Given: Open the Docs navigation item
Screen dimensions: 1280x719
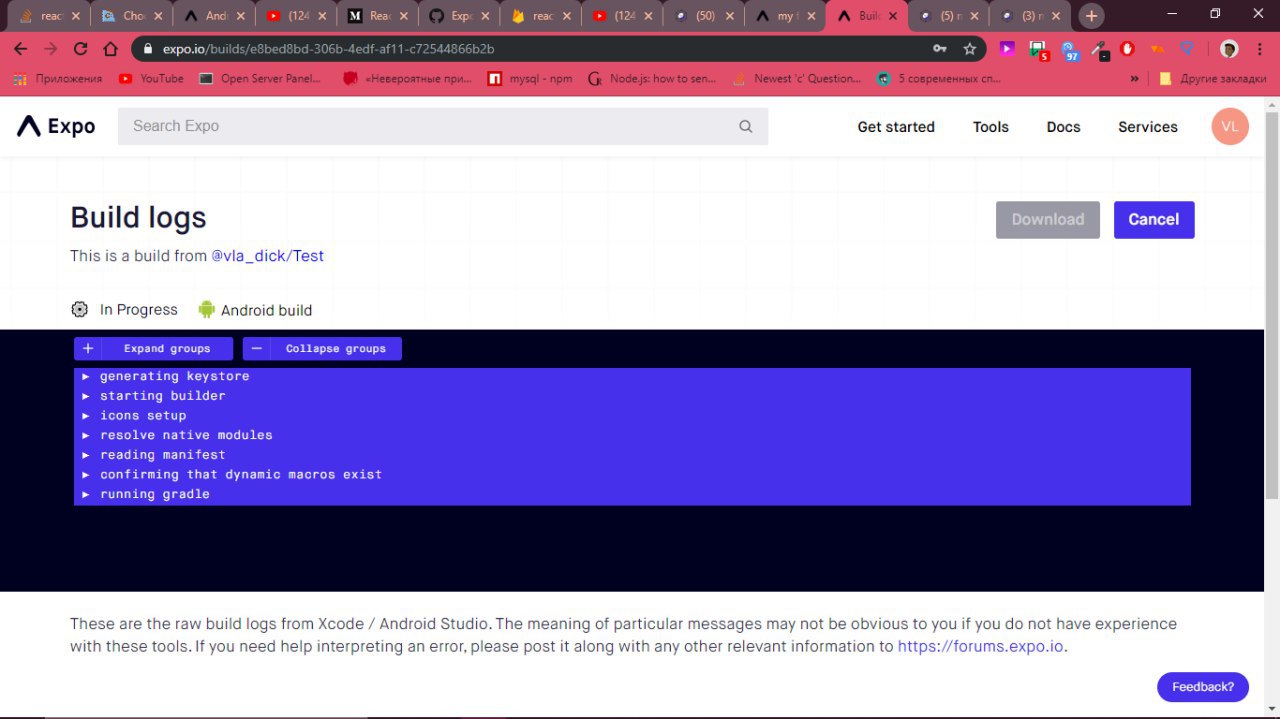Looking at the screenshot, I should point(1064,127).
